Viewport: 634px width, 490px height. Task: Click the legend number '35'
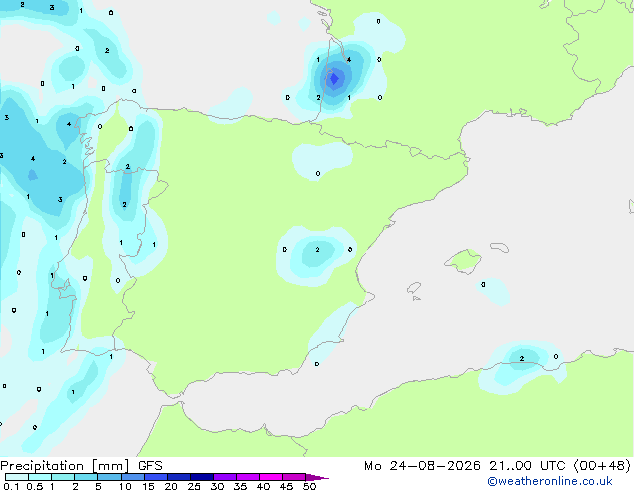240,486
